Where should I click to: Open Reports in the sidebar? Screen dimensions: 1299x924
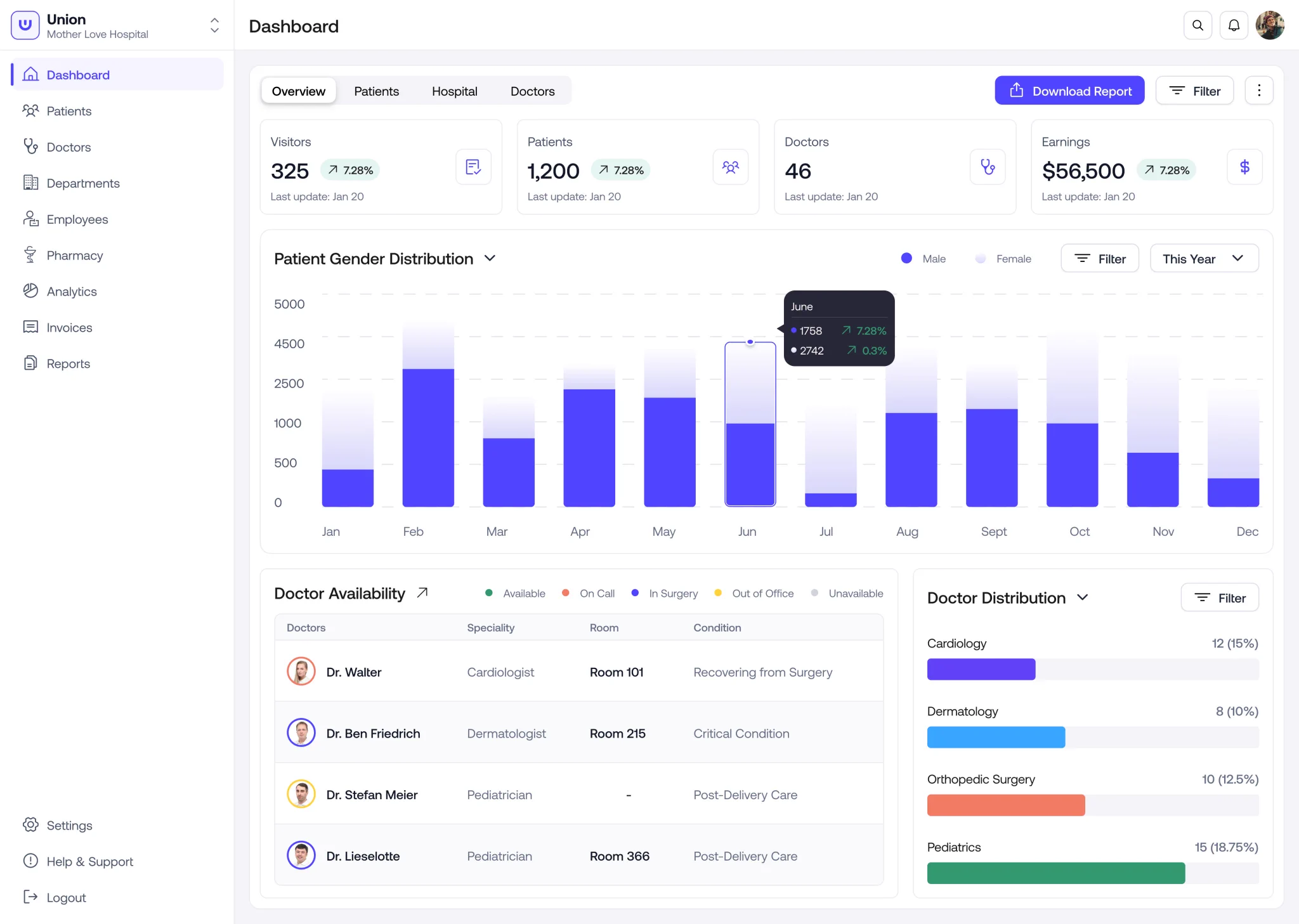pos(117,364)
